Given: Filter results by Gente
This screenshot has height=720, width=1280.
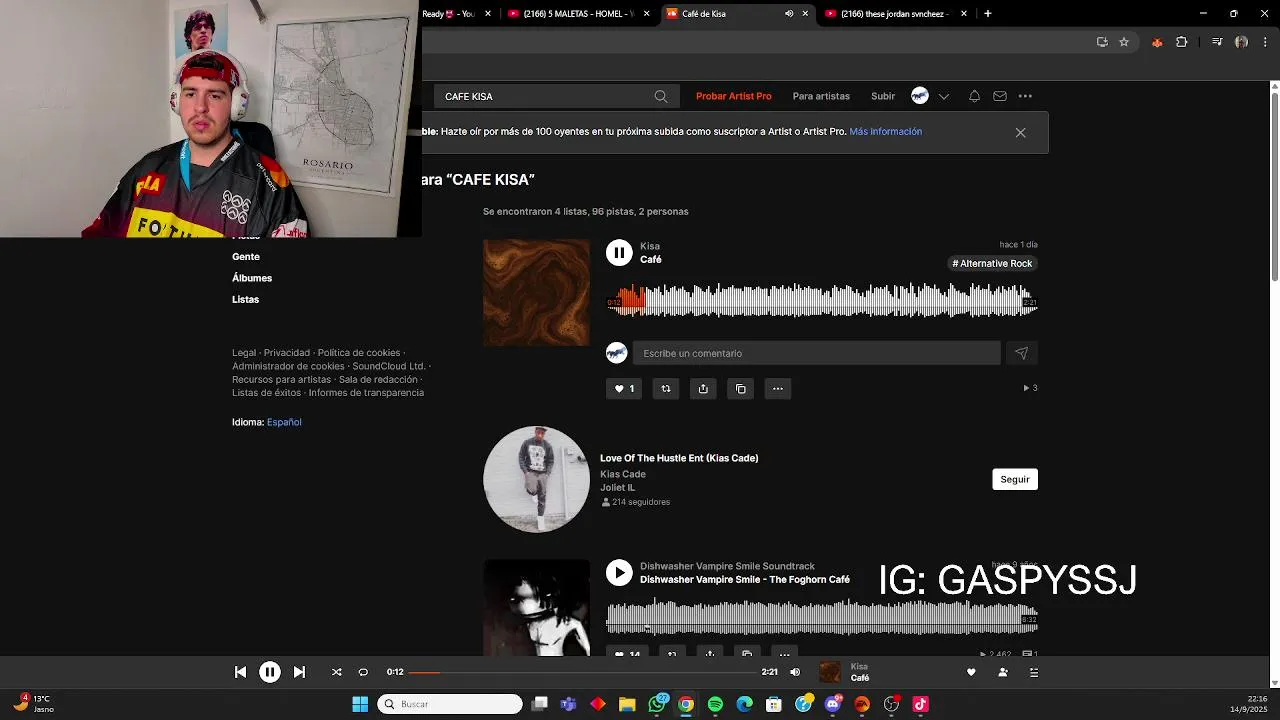Looking at the screenshot, I should tap(246, 257).
